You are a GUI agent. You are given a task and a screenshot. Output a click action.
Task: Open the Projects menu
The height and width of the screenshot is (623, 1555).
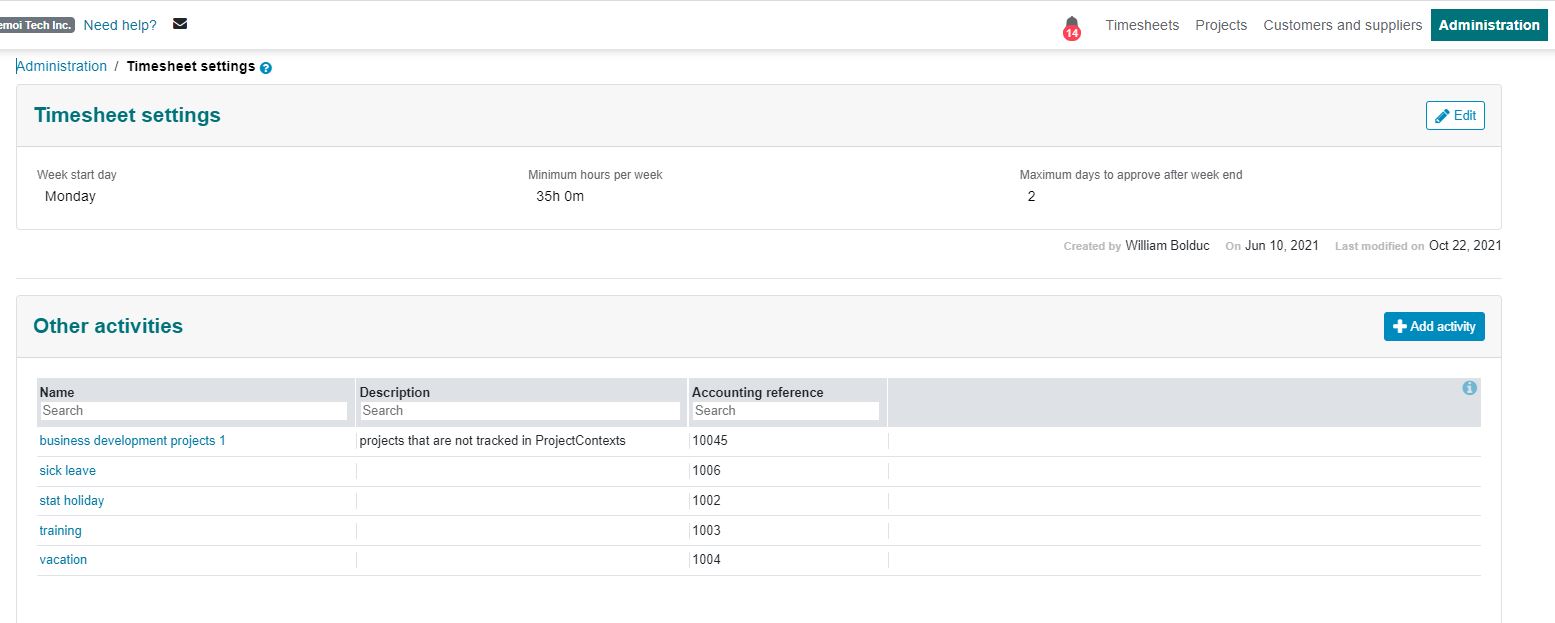1221,25
